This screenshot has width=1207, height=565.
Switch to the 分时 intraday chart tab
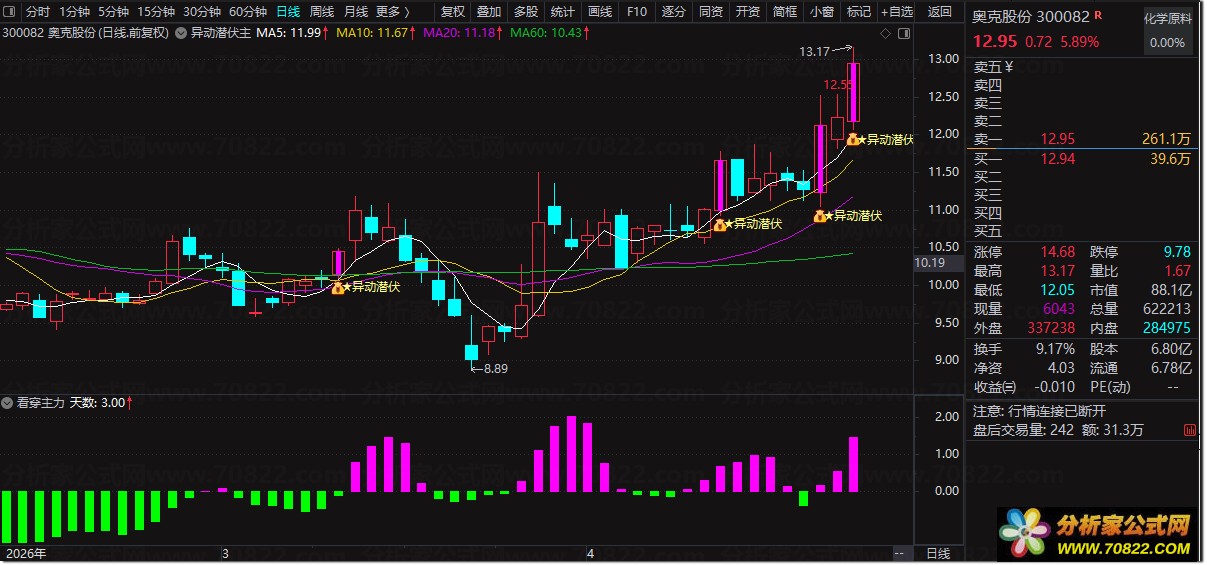[x=37, y=12]
